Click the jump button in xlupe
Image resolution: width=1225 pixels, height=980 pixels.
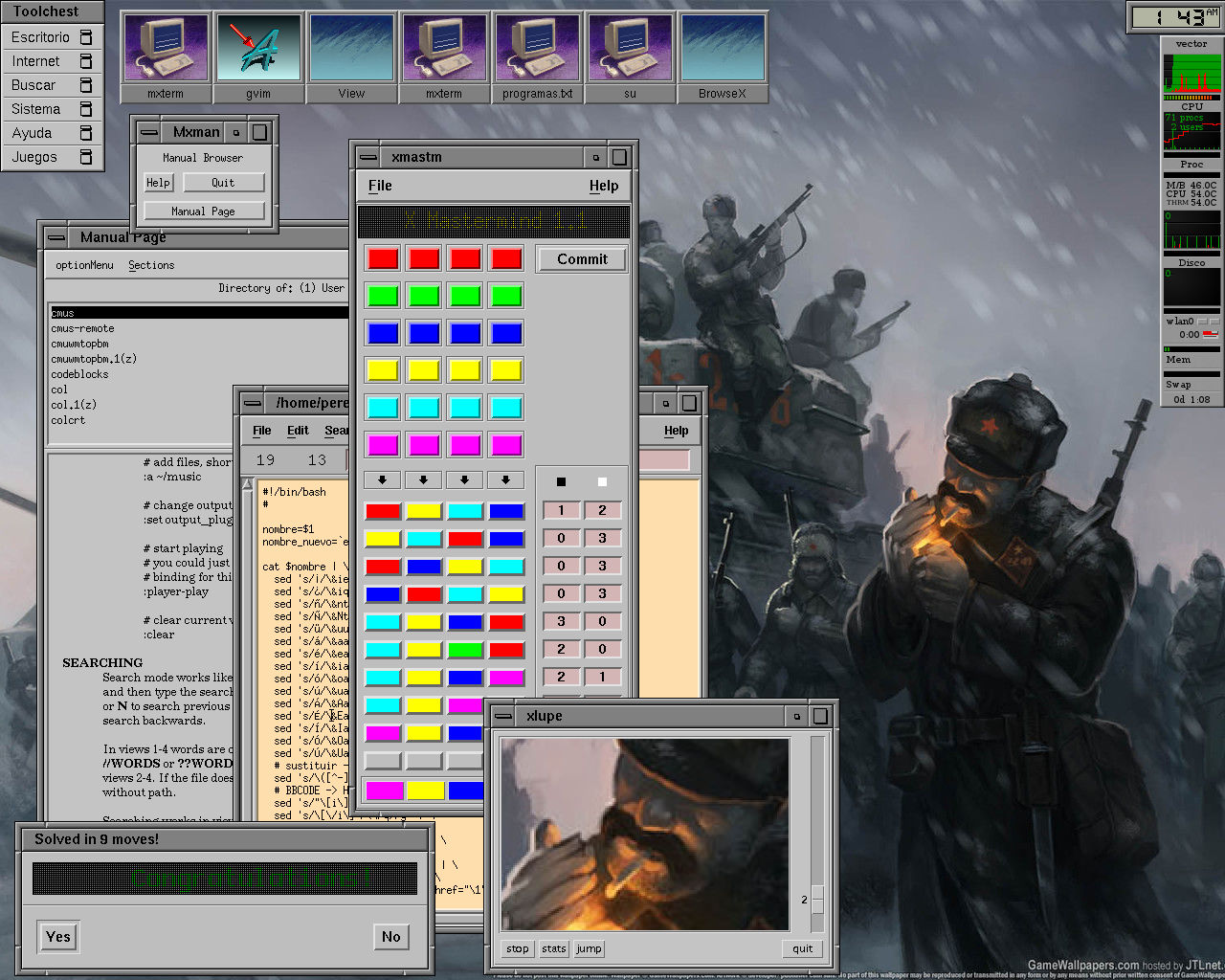tap(590, 948)
